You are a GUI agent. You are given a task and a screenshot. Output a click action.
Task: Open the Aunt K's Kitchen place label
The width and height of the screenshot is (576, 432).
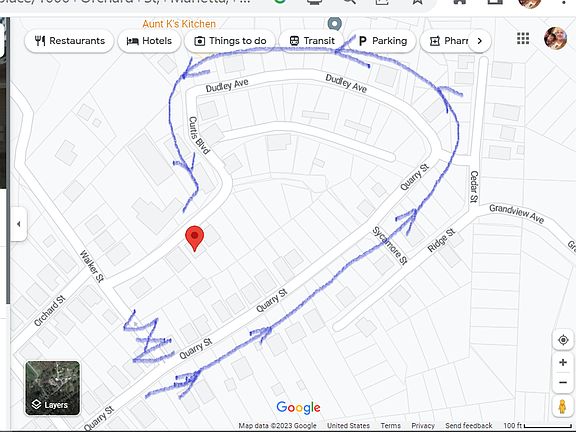[179, 24]
